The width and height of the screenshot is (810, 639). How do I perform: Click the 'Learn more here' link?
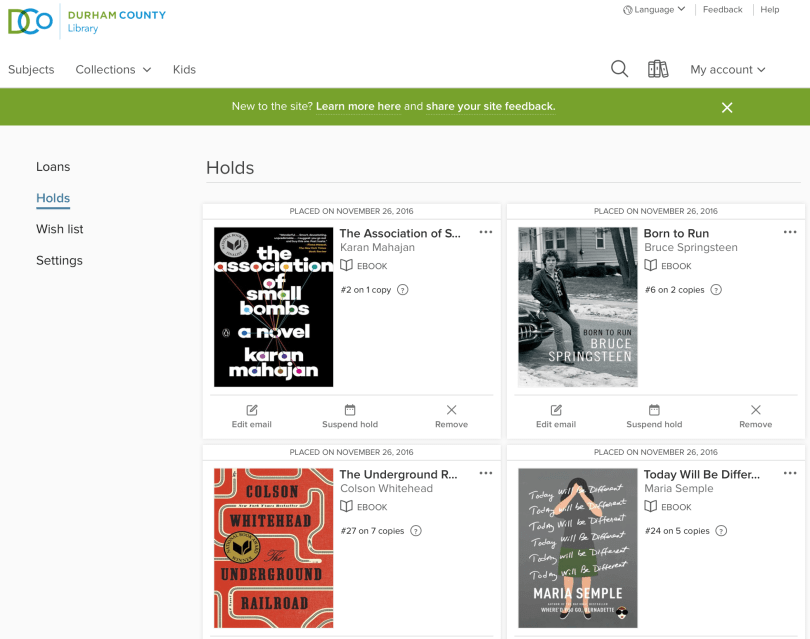(x=358, y=107)
